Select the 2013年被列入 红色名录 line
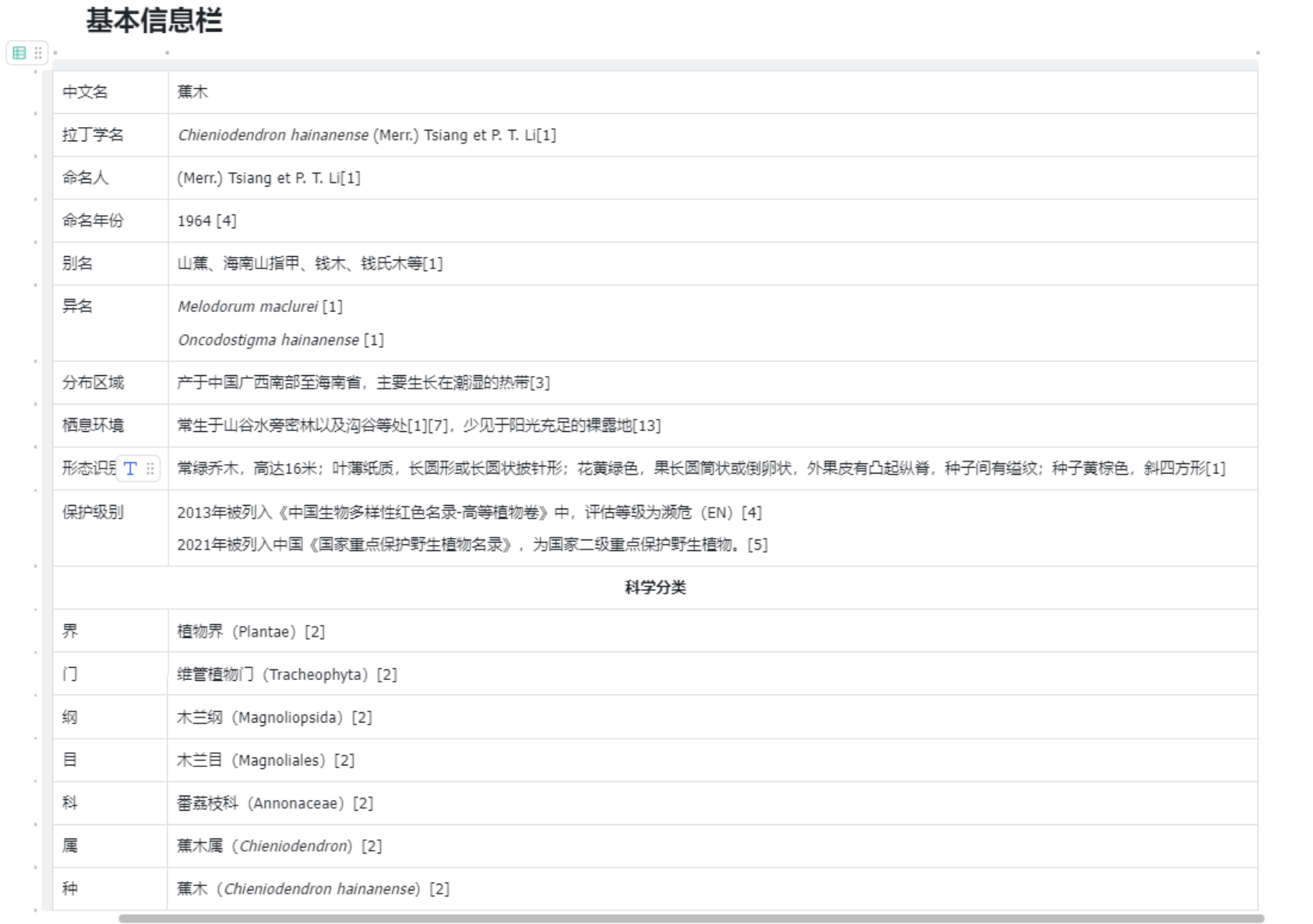Screen dimensions: 1313x924 click(469, 512)
